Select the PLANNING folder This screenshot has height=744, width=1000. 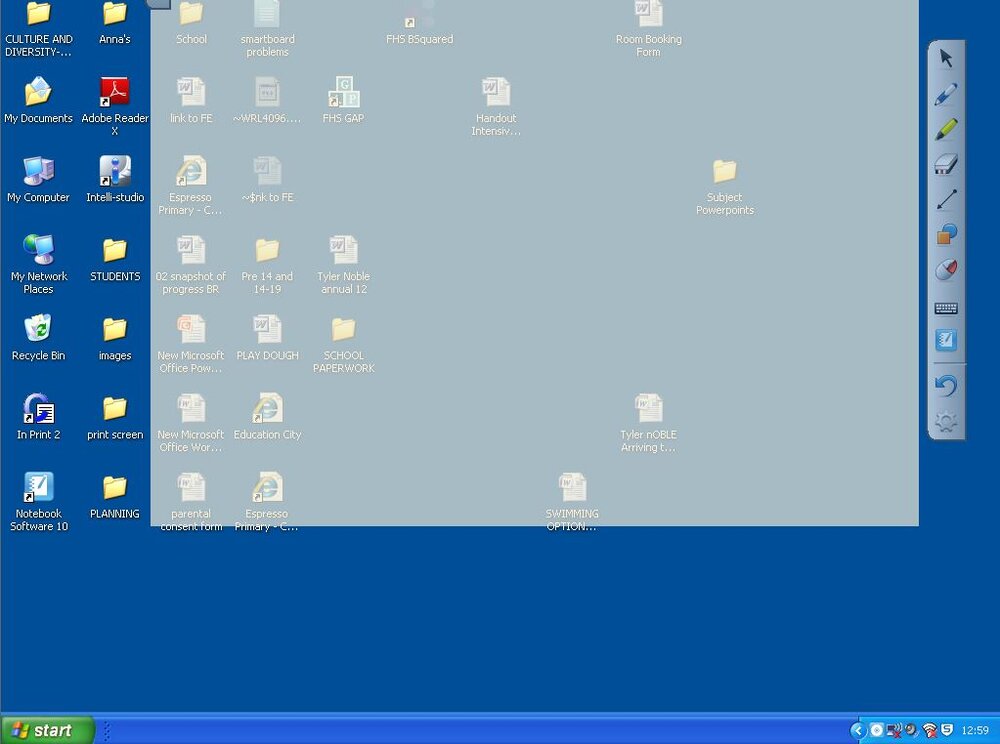[115, 497]
